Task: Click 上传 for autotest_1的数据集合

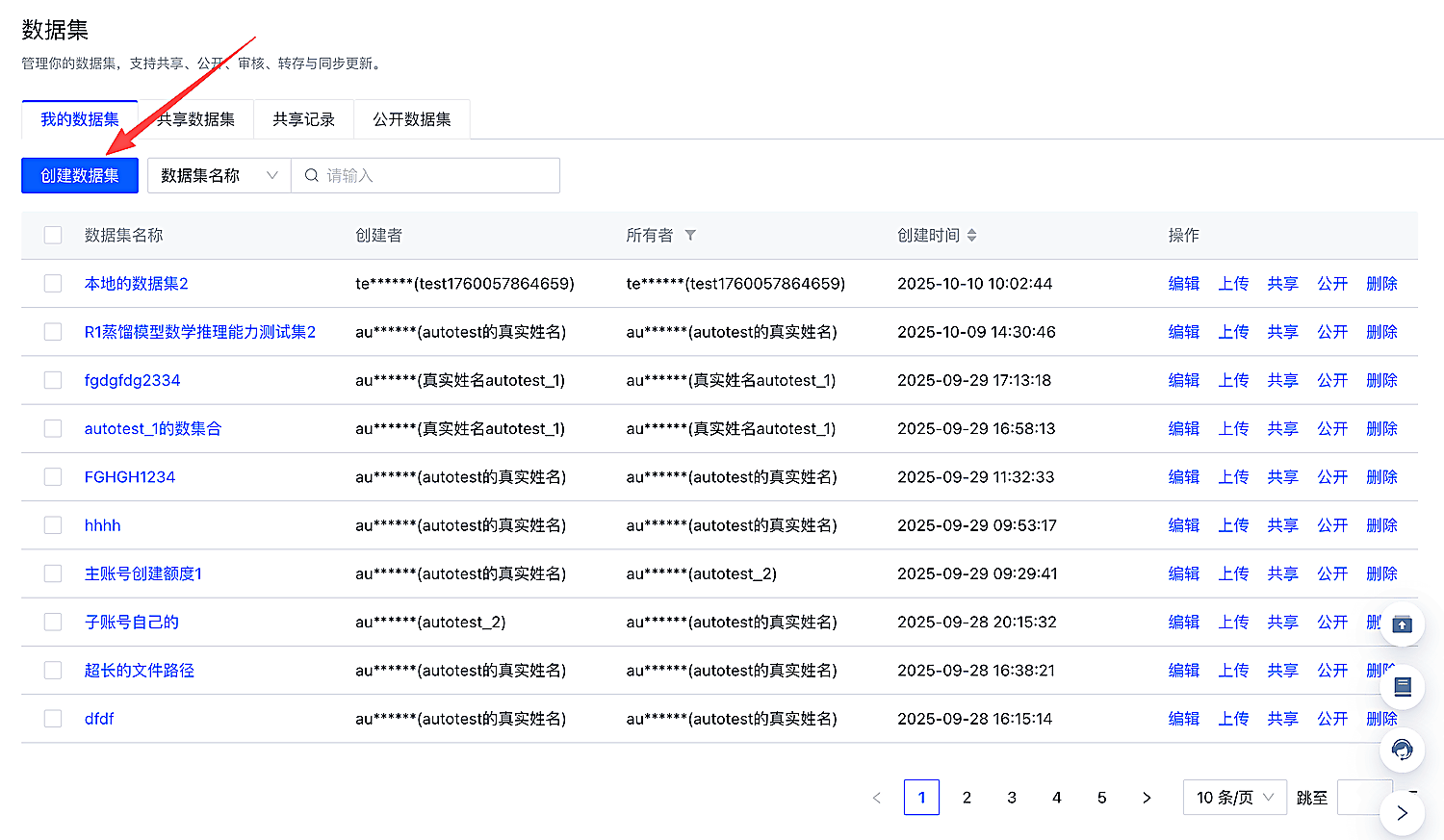Action: 1233,429
